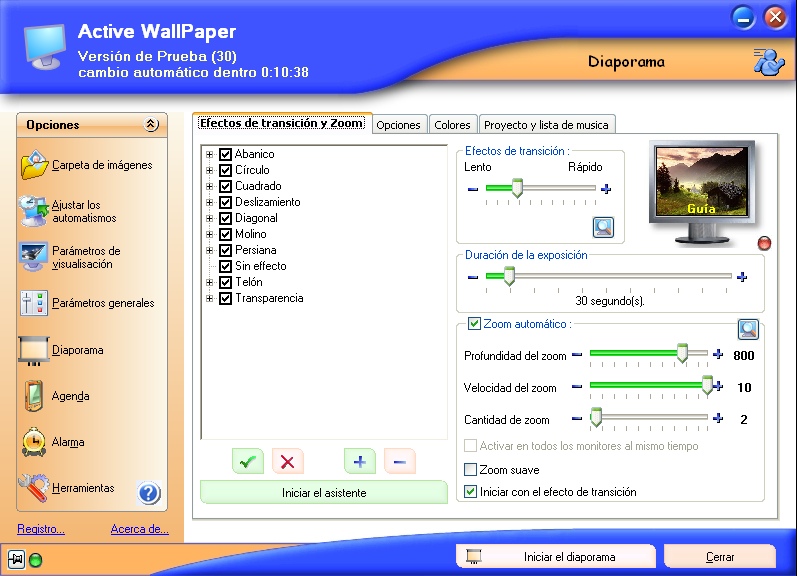This screenshot has width=797, height=576.
Task: Select Efectos de transición y Zoom tab
Action: point(282,123)
